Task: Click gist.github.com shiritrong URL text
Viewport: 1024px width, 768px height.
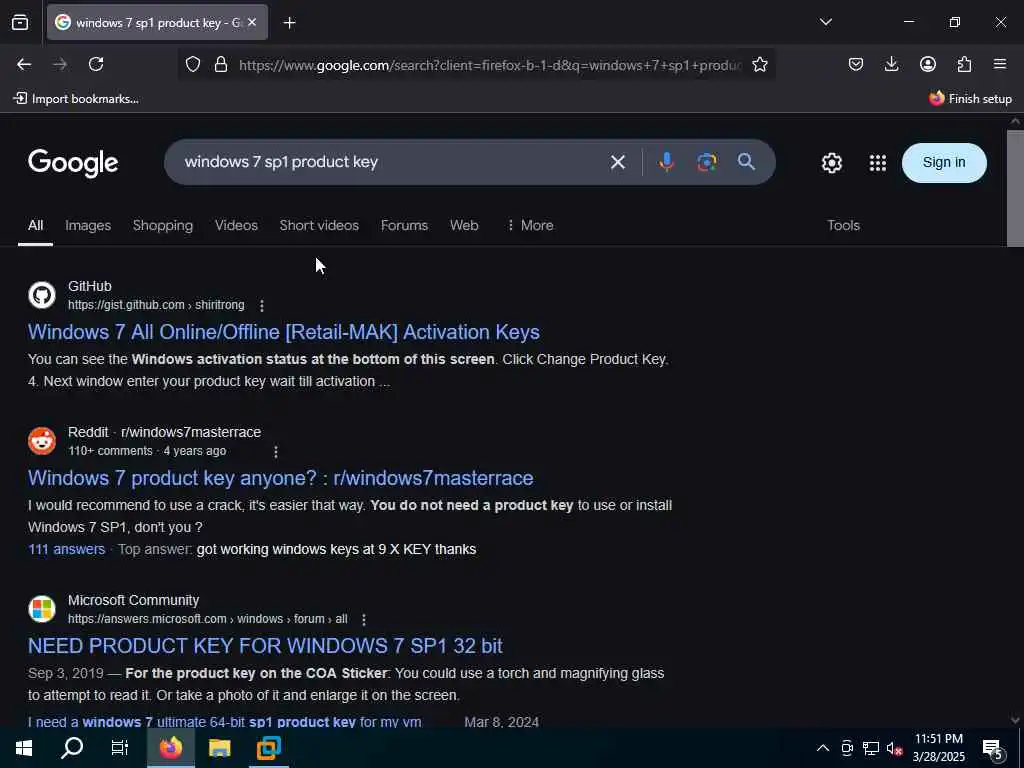Action: coord(156,305)
